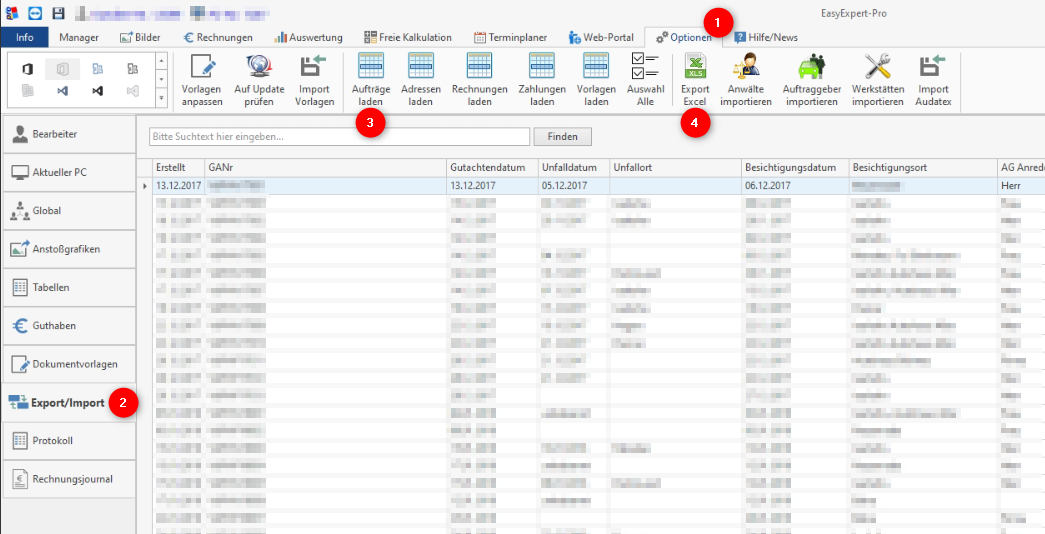
Task: Click Vorlagen laden
Action: click(x=596, y=80)
